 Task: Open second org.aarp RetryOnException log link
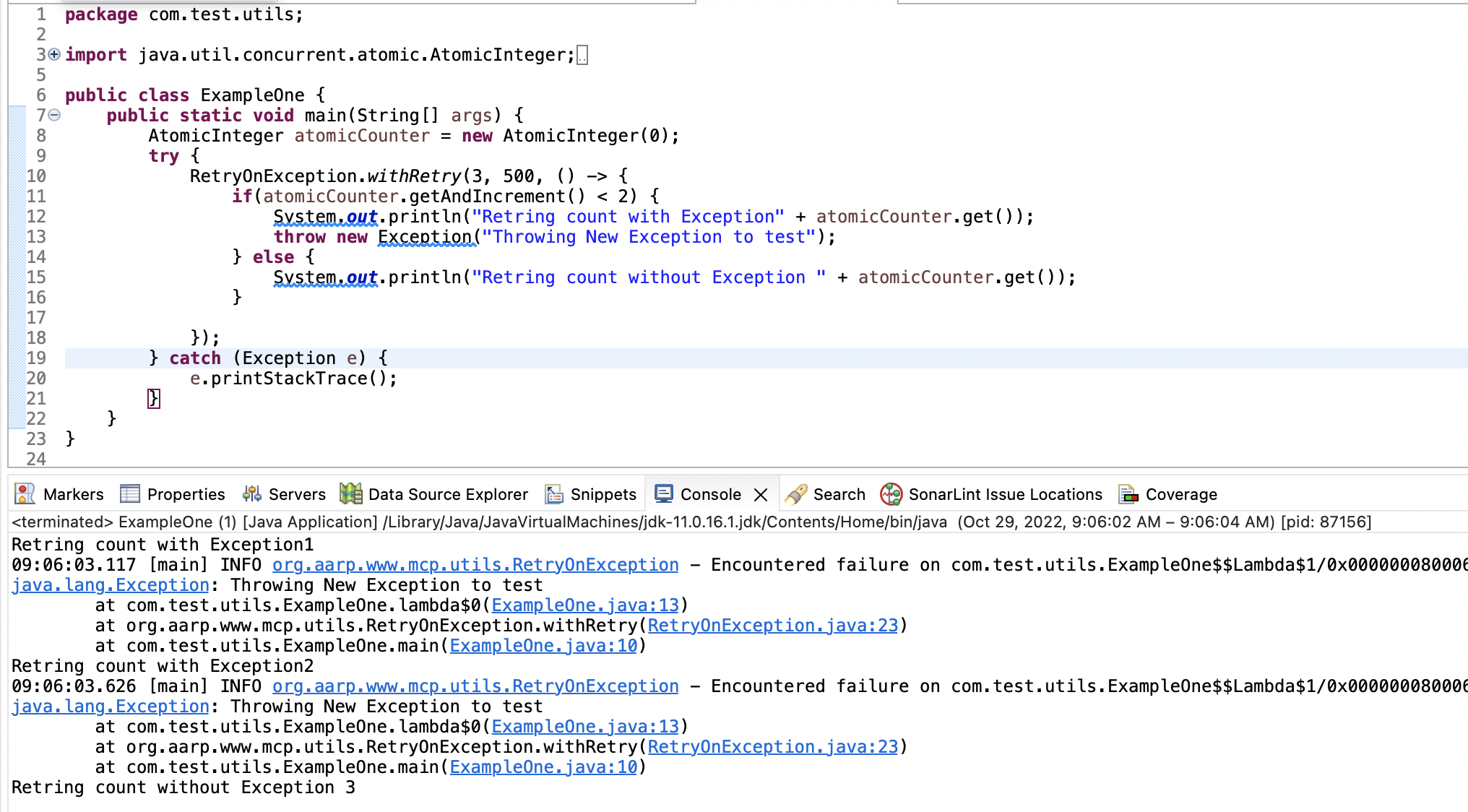tap(475, 686)
